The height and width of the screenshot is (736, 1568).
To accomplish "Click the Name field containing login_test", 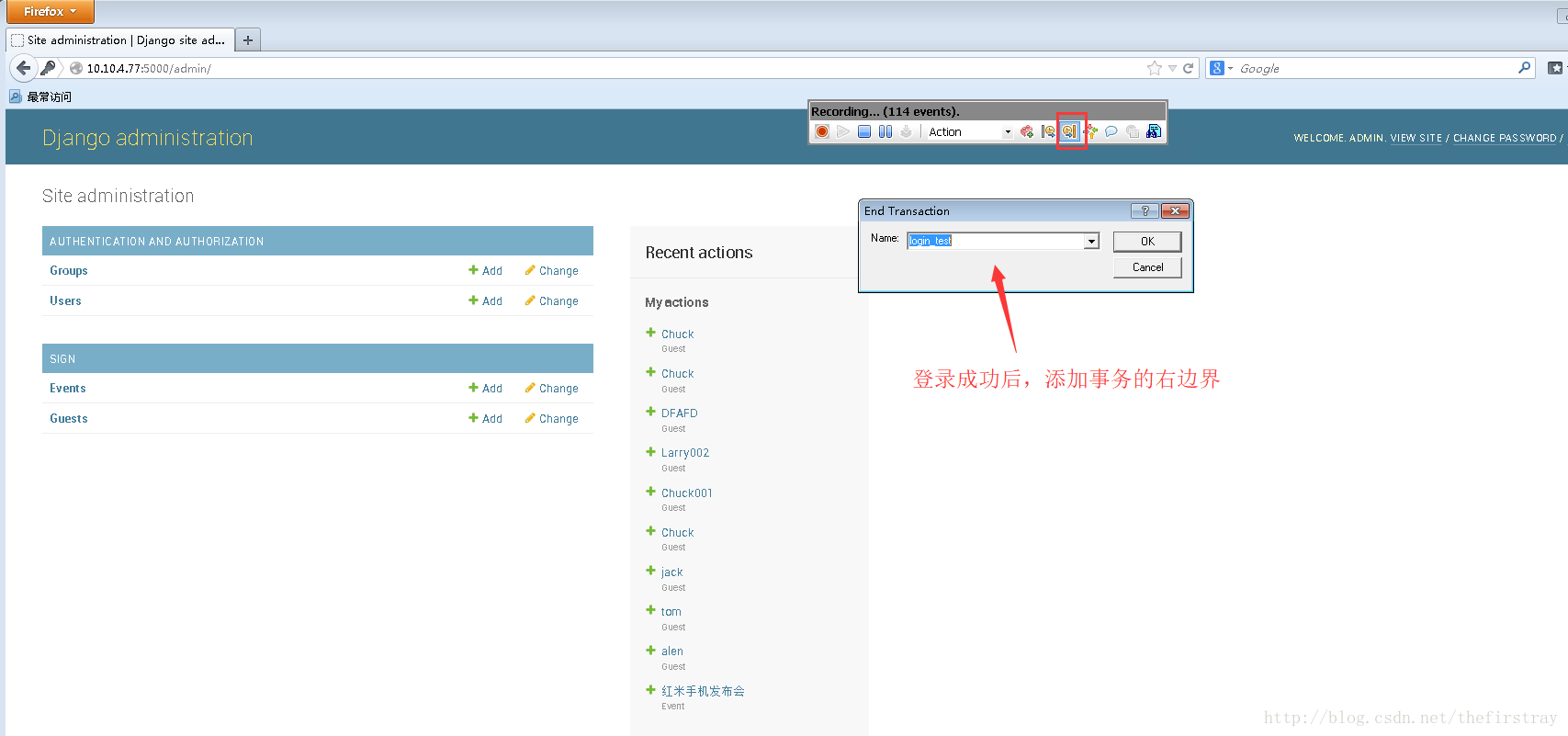I will pos(996,241).
